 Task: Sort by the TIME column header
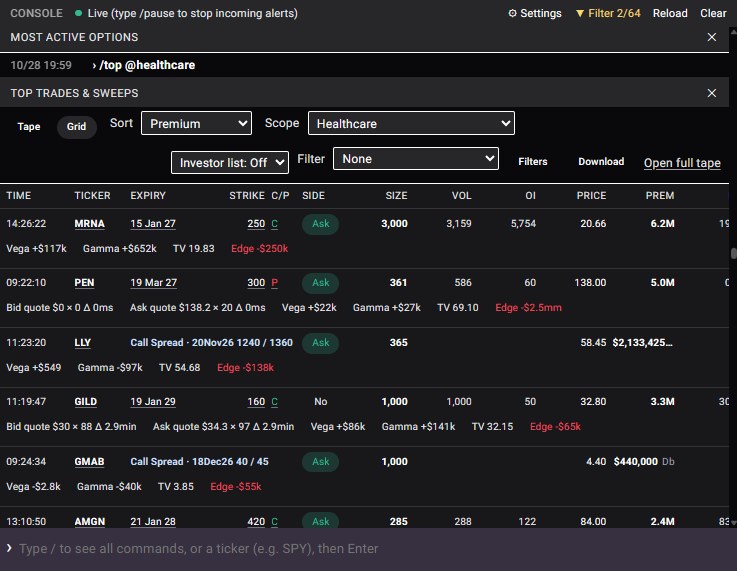pos(18,196)
